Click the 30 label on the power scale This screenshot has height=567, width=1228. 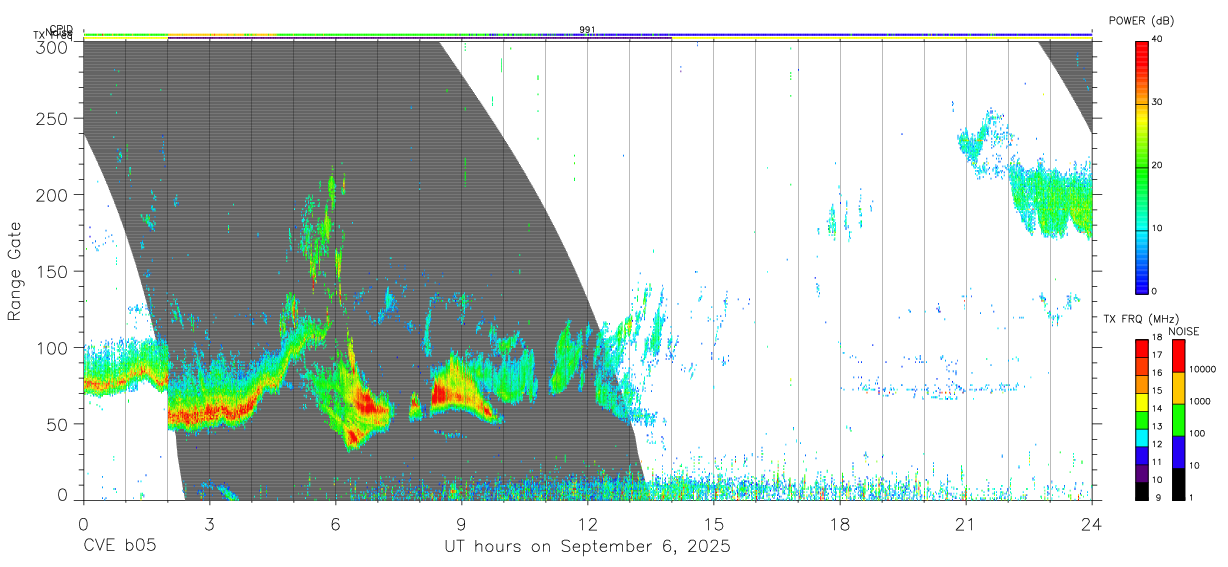[x=1158, y=102]
